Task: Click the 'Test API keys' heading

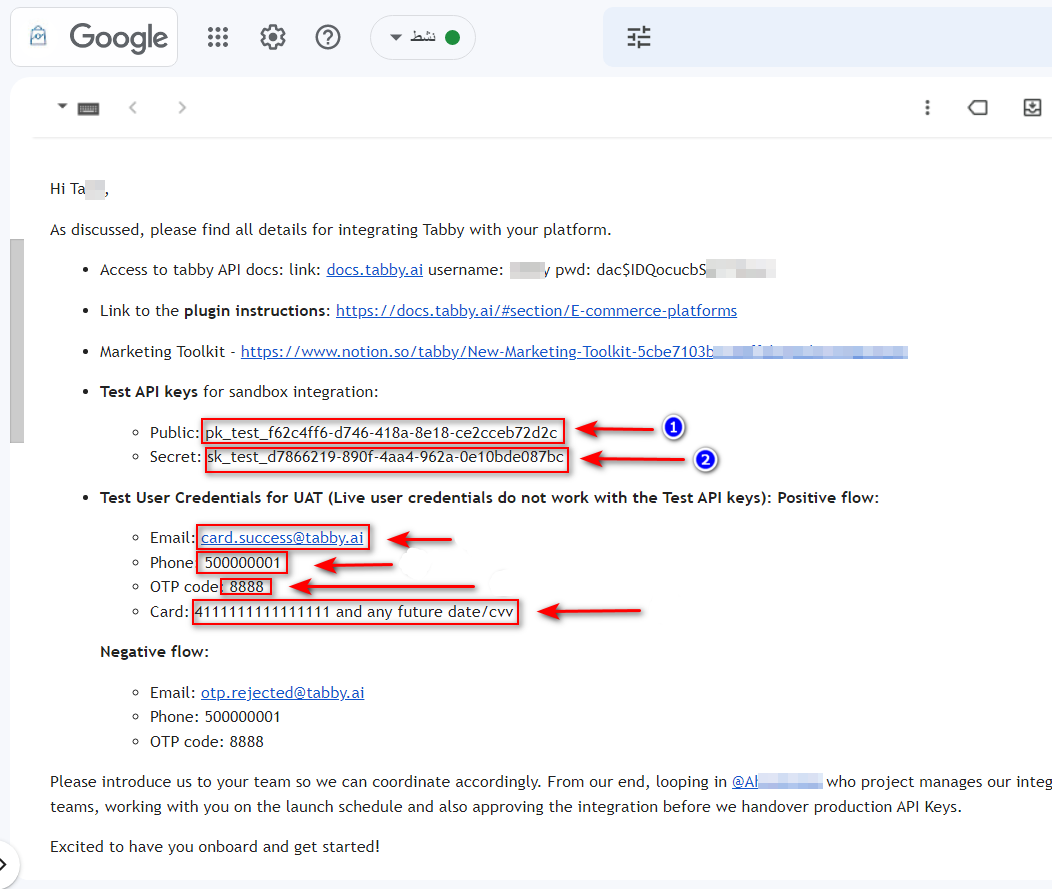Action: [149, 392]
